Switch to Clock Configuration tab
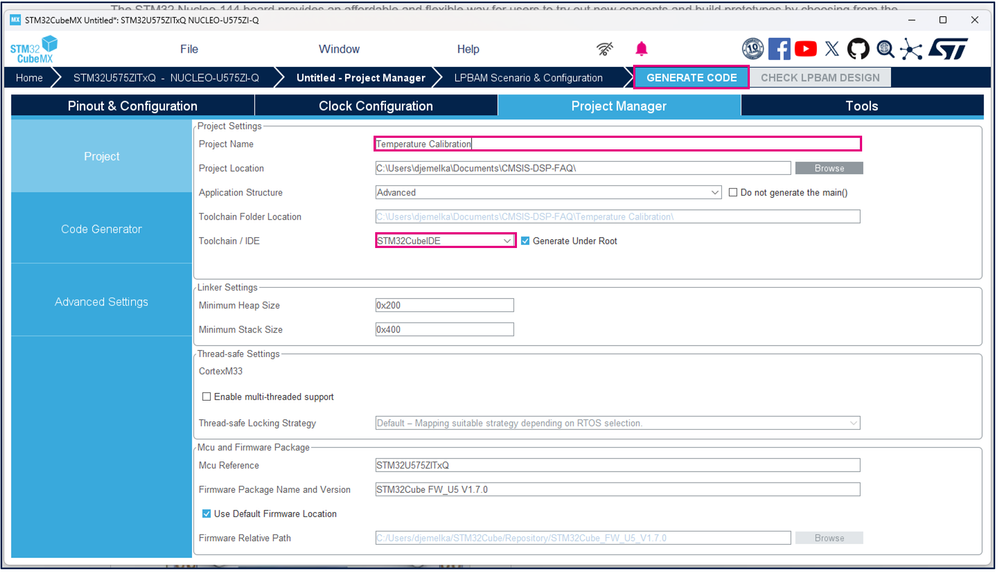Screen dimensions: 999x574 pos(376,106)
